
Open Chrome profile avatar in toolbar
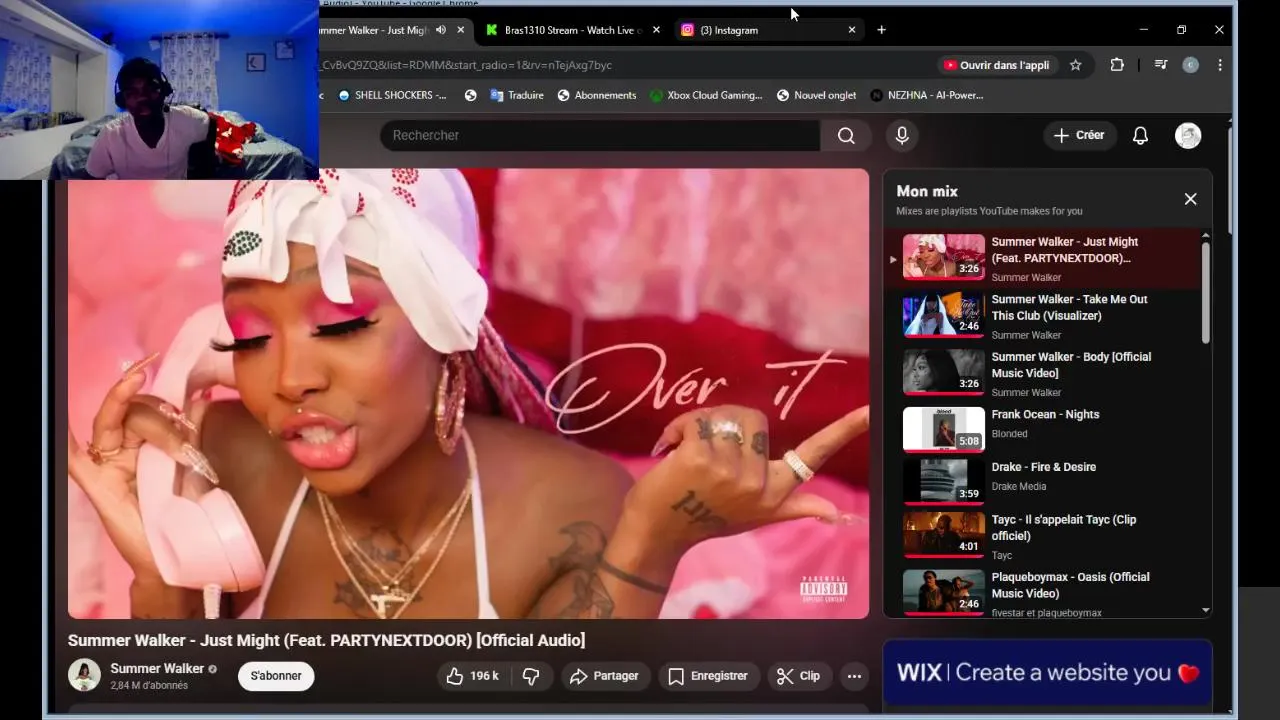[x=1190, y=65]
